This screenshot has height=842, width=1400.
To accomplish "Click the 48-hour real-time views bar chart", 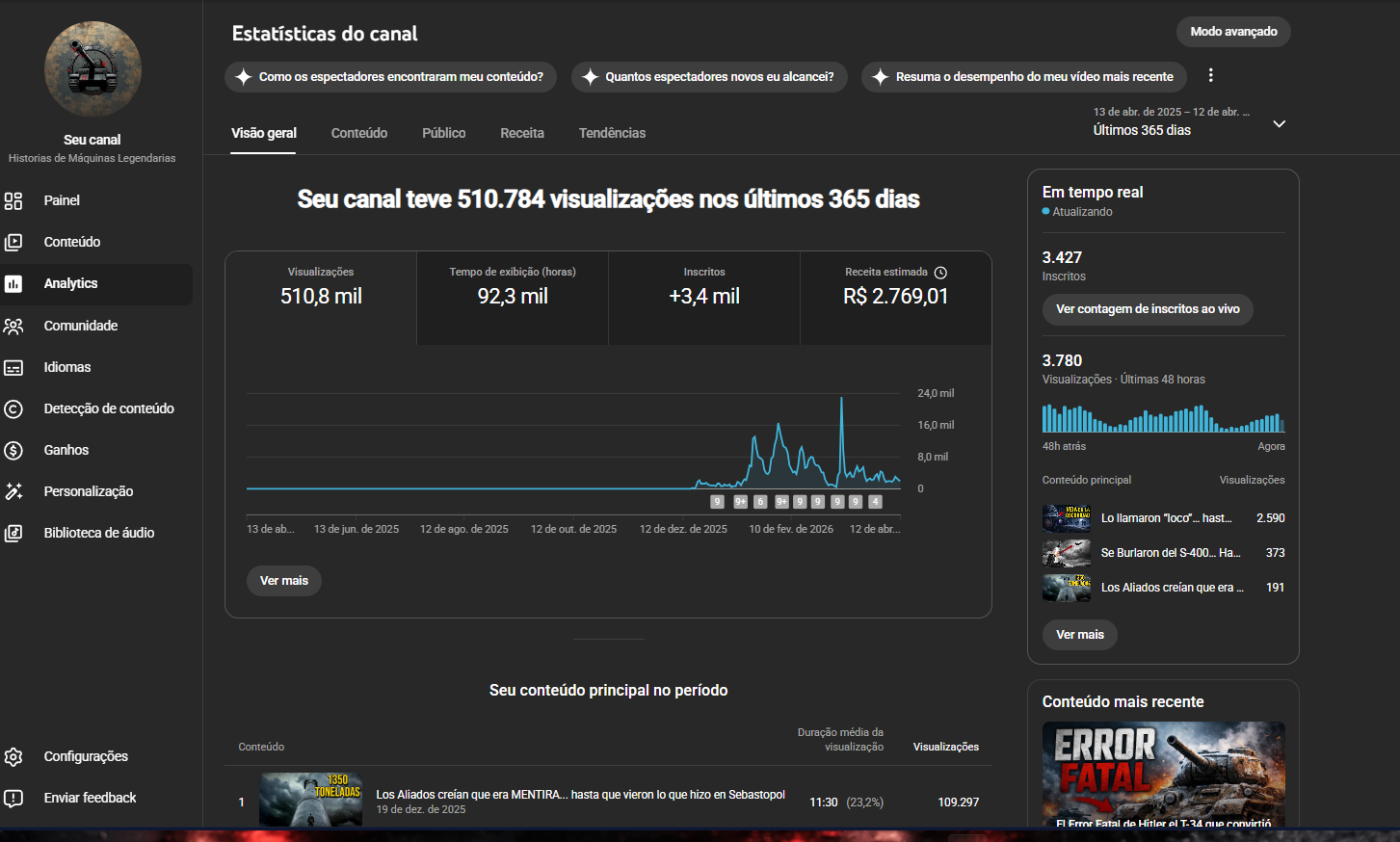I will tap(1163, 418).
